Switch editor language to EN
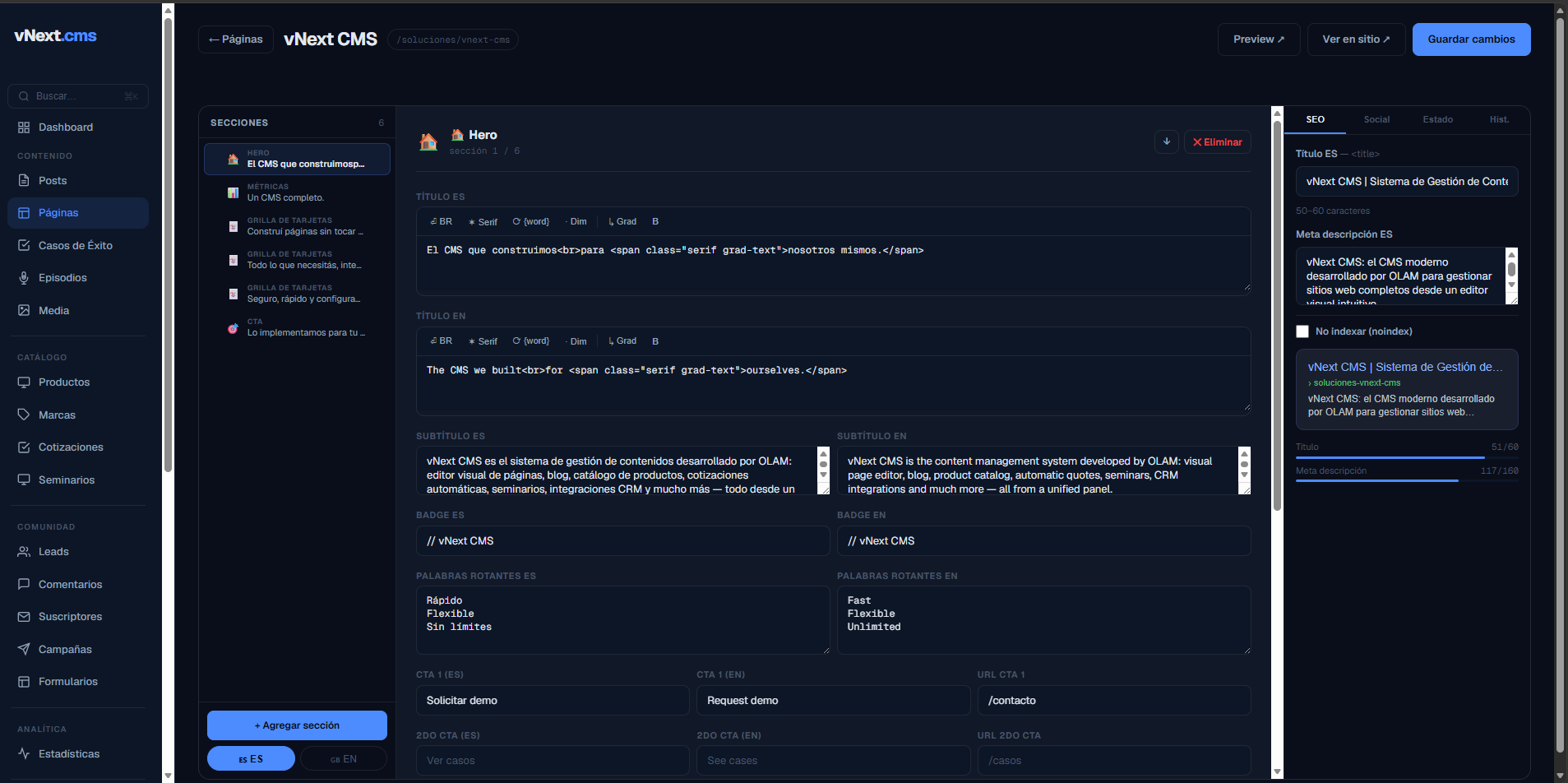This screenshot has height=783, width=1568. point(344,758)
